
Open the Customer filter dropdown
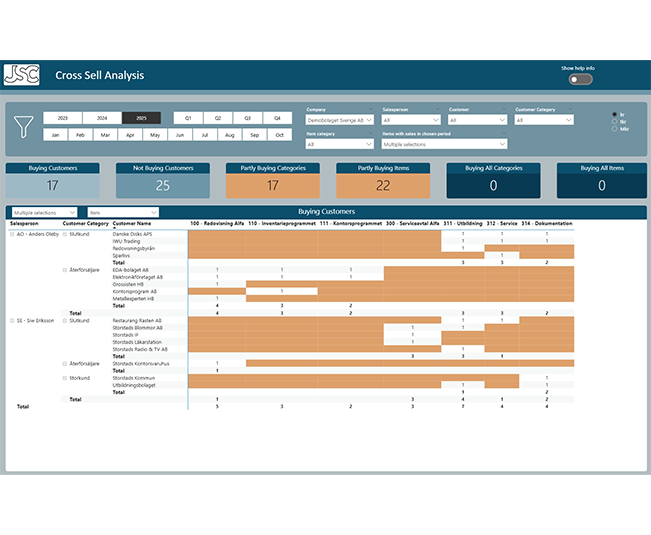click(x=477, y=120)
